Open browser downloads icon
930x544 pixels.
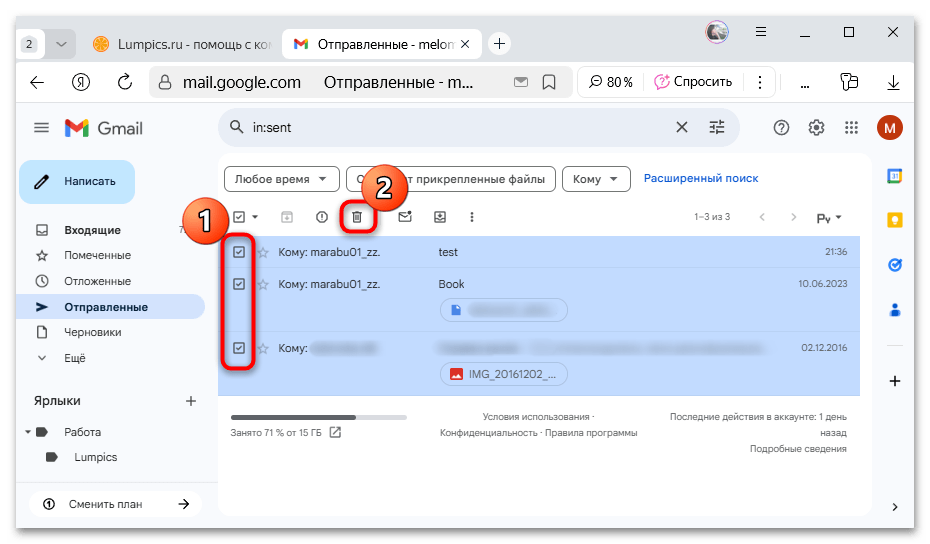pos(893,82)
